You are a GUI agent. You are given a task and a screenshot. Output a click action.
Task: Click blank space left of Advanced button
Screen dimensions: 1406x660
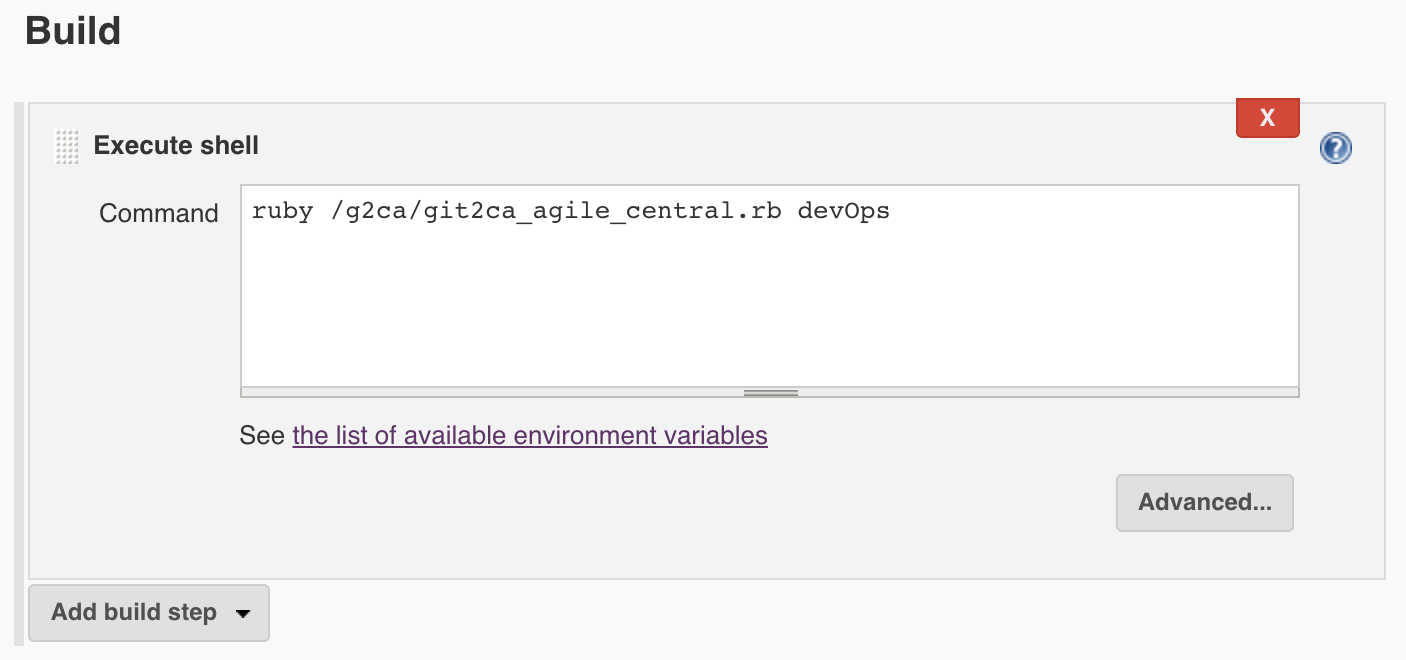(x=700, y=502)
